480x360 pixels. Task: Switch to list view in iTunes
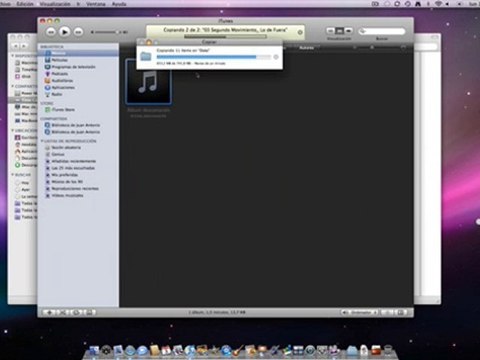pos(330,31)
